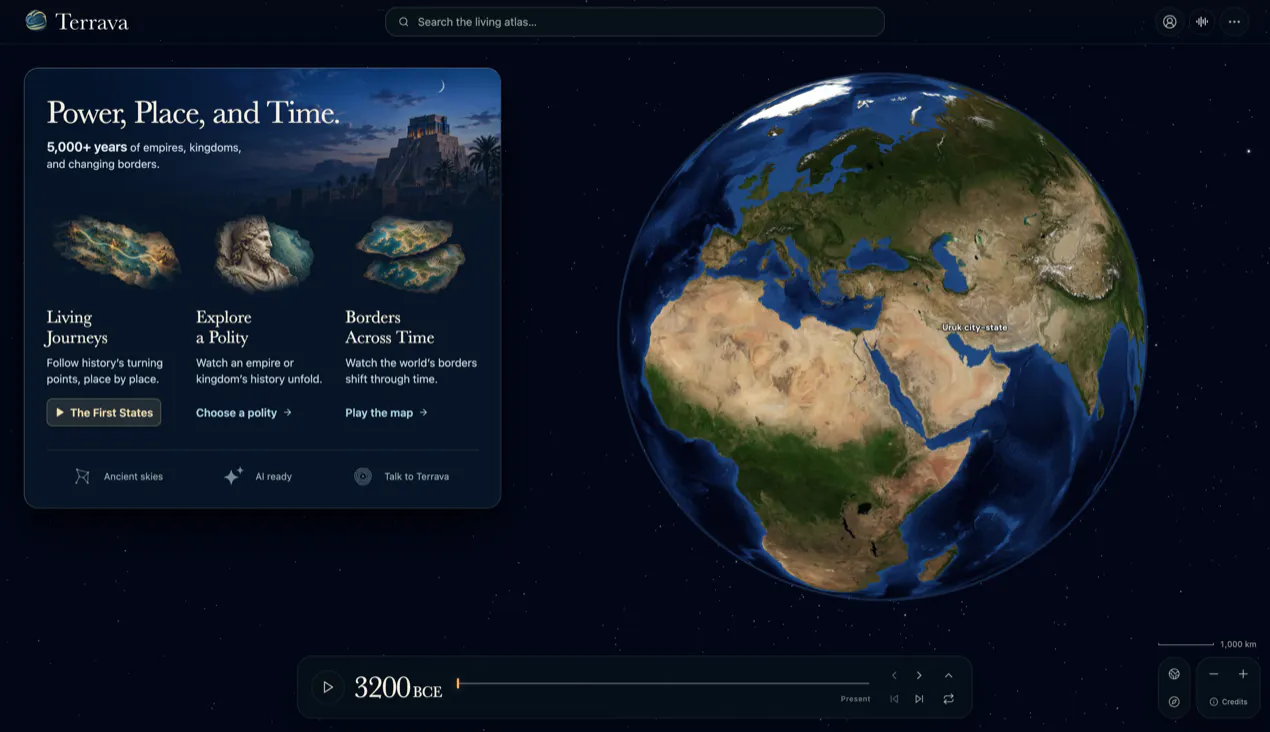Click the arrow next to Choose a polity
1270x732 pixels.
287,412
